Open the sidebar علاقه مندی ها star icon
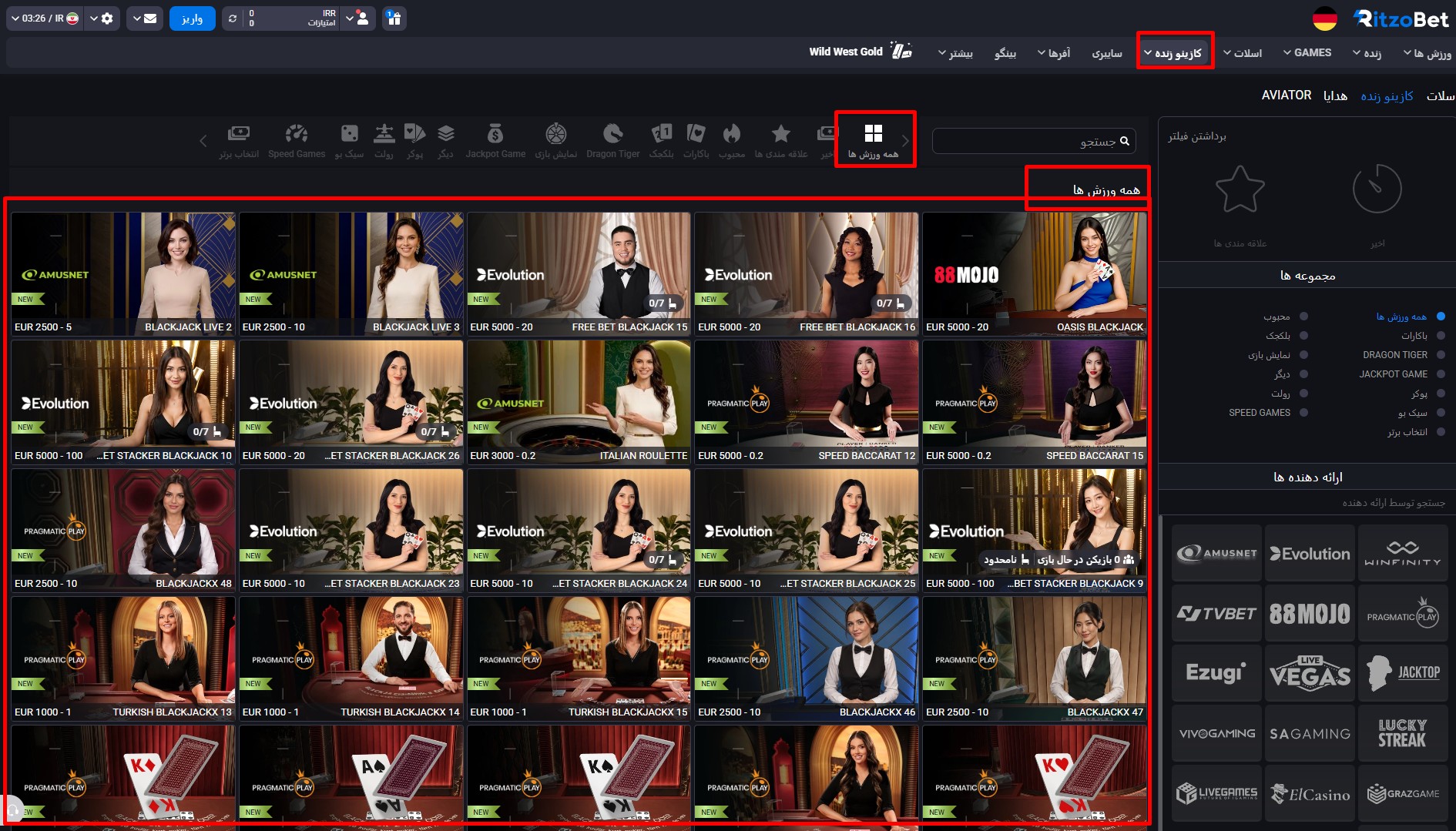Image resolution: width=1456 pixels, height=831 pixels. click(1240, 189)
